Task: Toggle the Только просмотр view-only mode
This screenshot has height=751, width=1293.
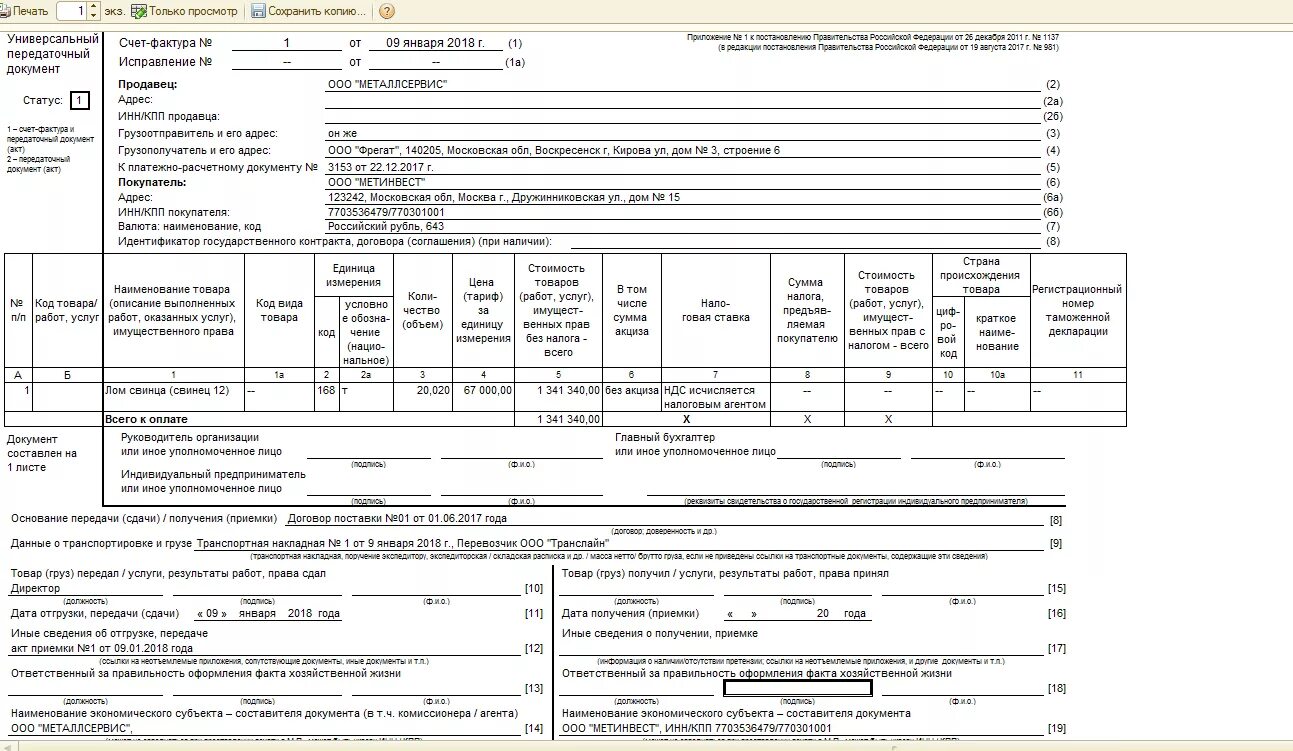Action: 185,11
